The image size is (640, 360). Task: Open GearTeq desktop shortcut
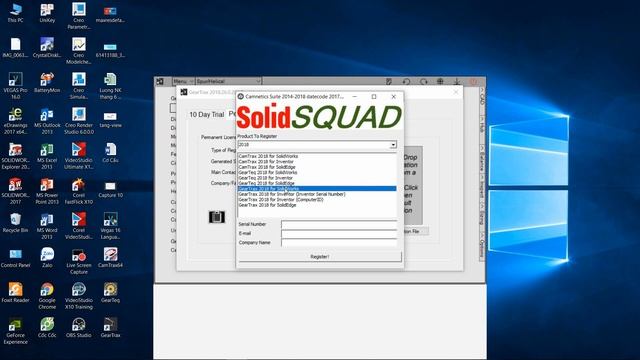coord(111,293)
